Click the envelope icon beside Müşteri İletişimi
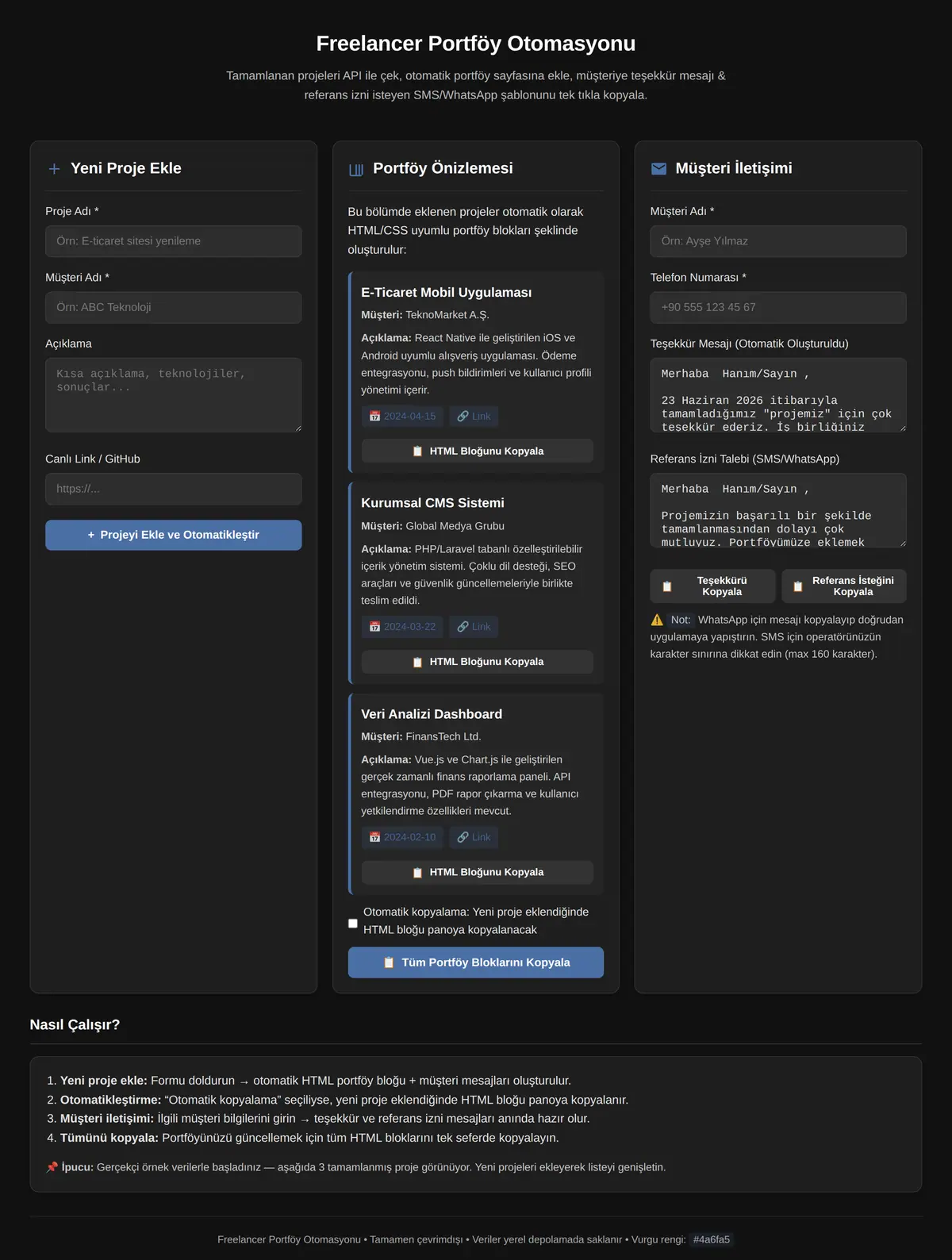 tap(658, 168)
